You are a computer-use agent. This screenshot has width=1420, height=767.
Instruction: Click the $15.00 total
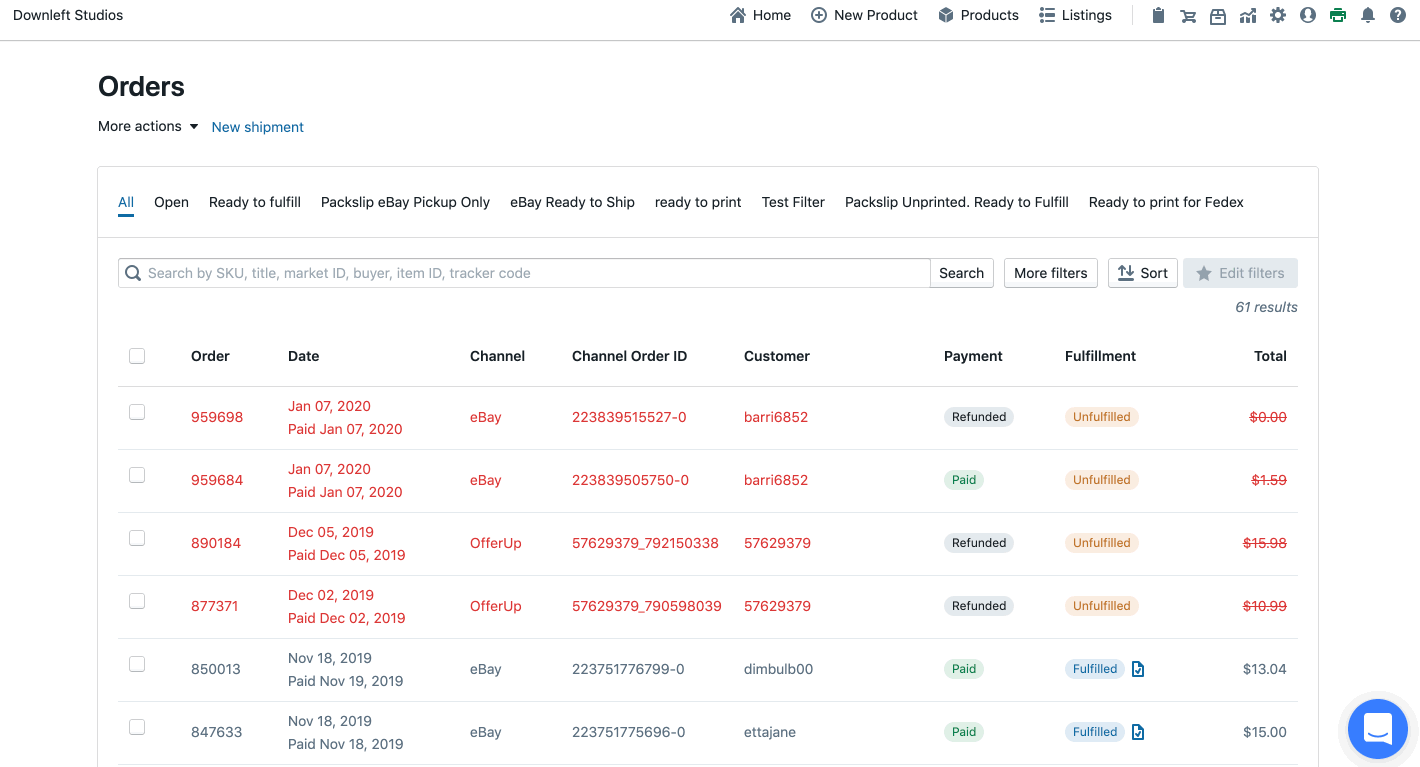1265,732
